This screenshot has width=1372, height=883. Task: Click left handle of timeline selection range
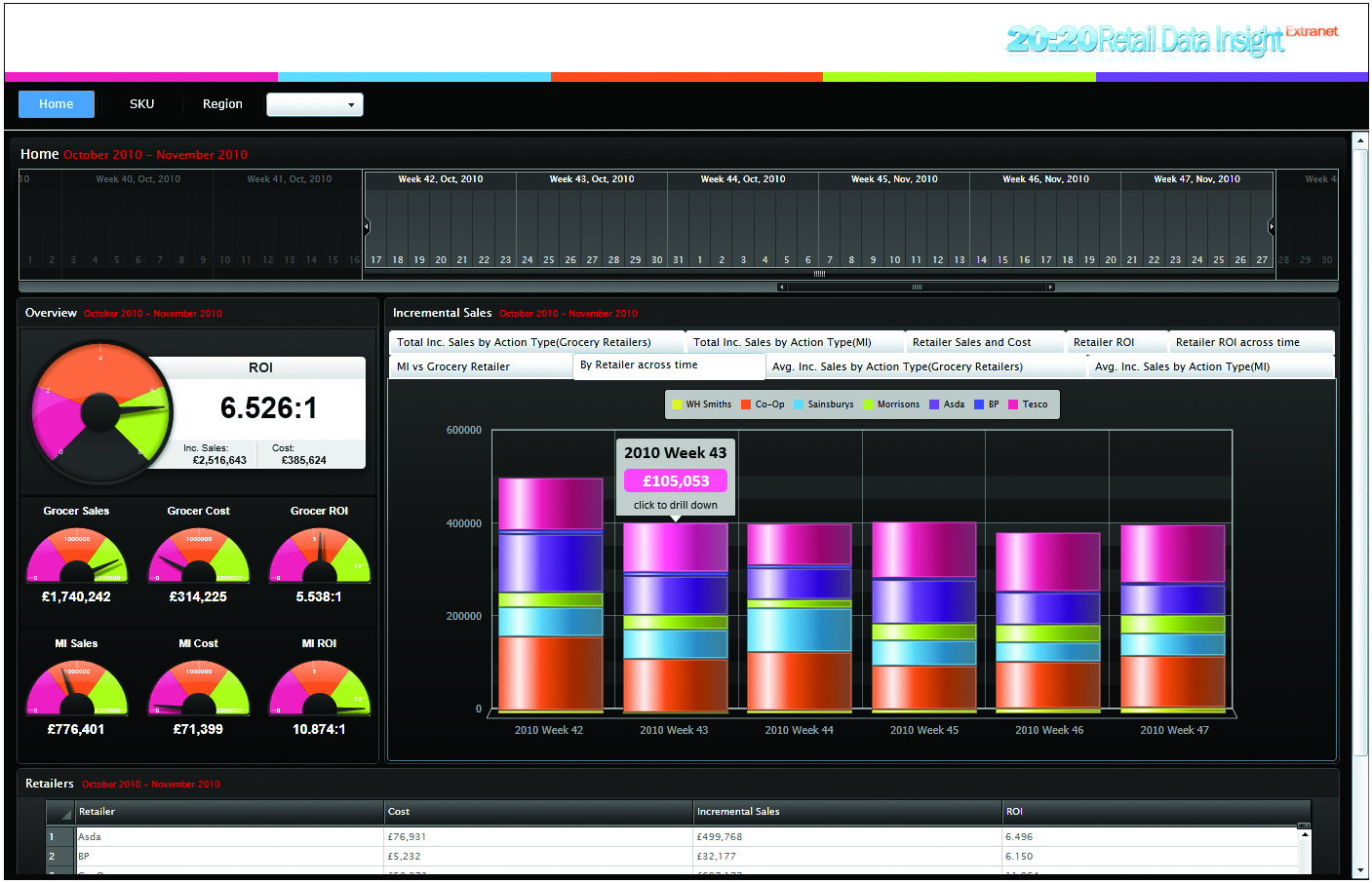tap(367, 227)
